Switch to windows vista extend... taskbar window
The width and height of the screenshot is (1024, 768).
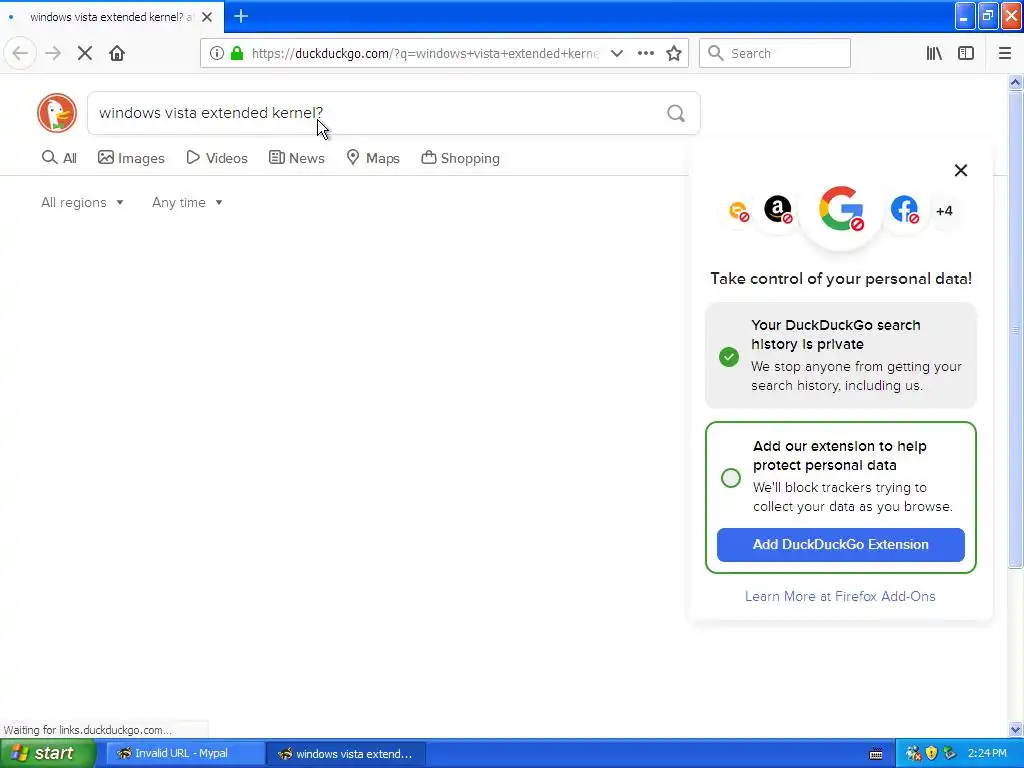[x=346, y=753]
